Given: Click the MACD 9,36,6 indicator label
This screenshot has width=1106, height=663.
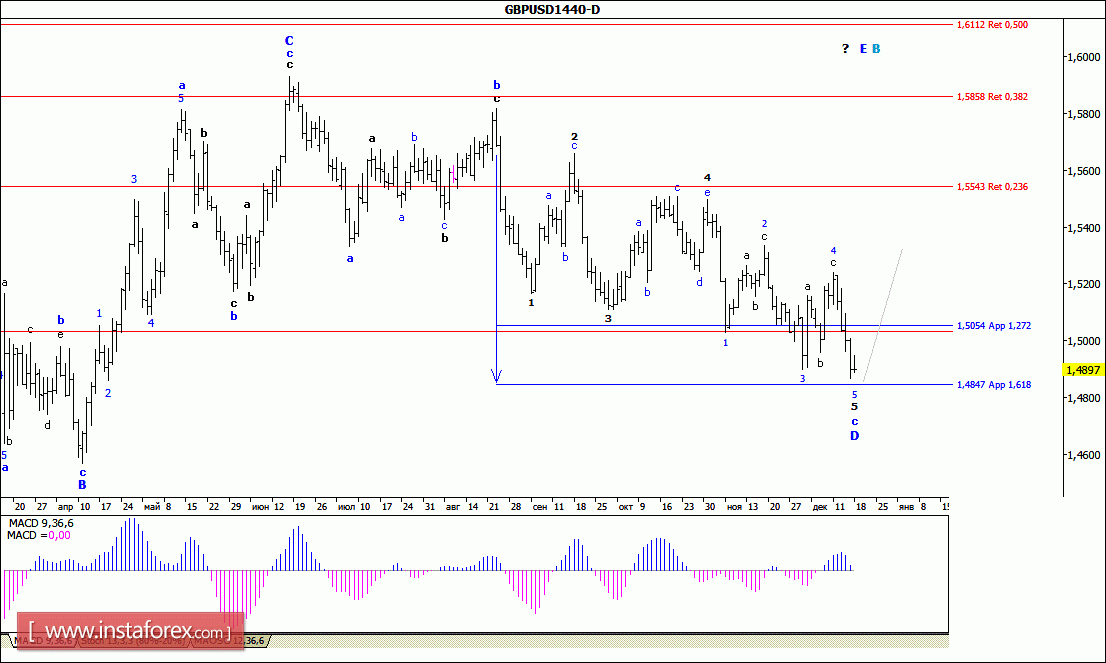Looking at the screenshot, I should click(41, 523).
